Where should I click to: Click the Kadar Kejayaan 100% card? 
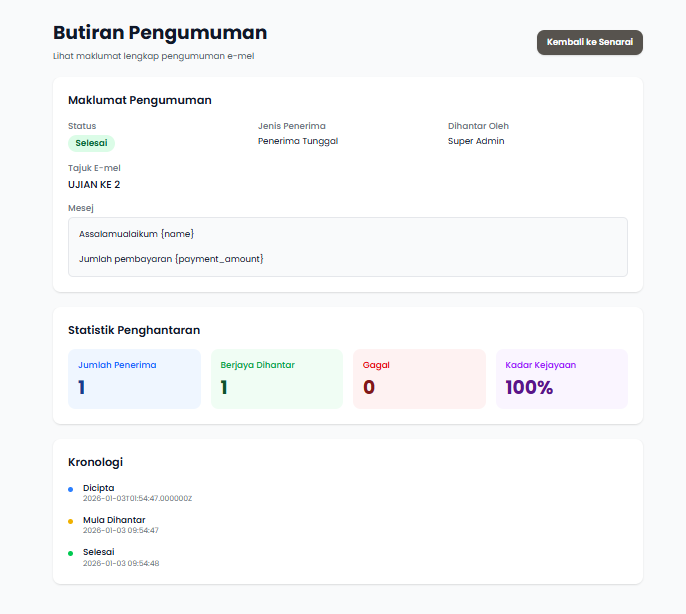[561, 379]
